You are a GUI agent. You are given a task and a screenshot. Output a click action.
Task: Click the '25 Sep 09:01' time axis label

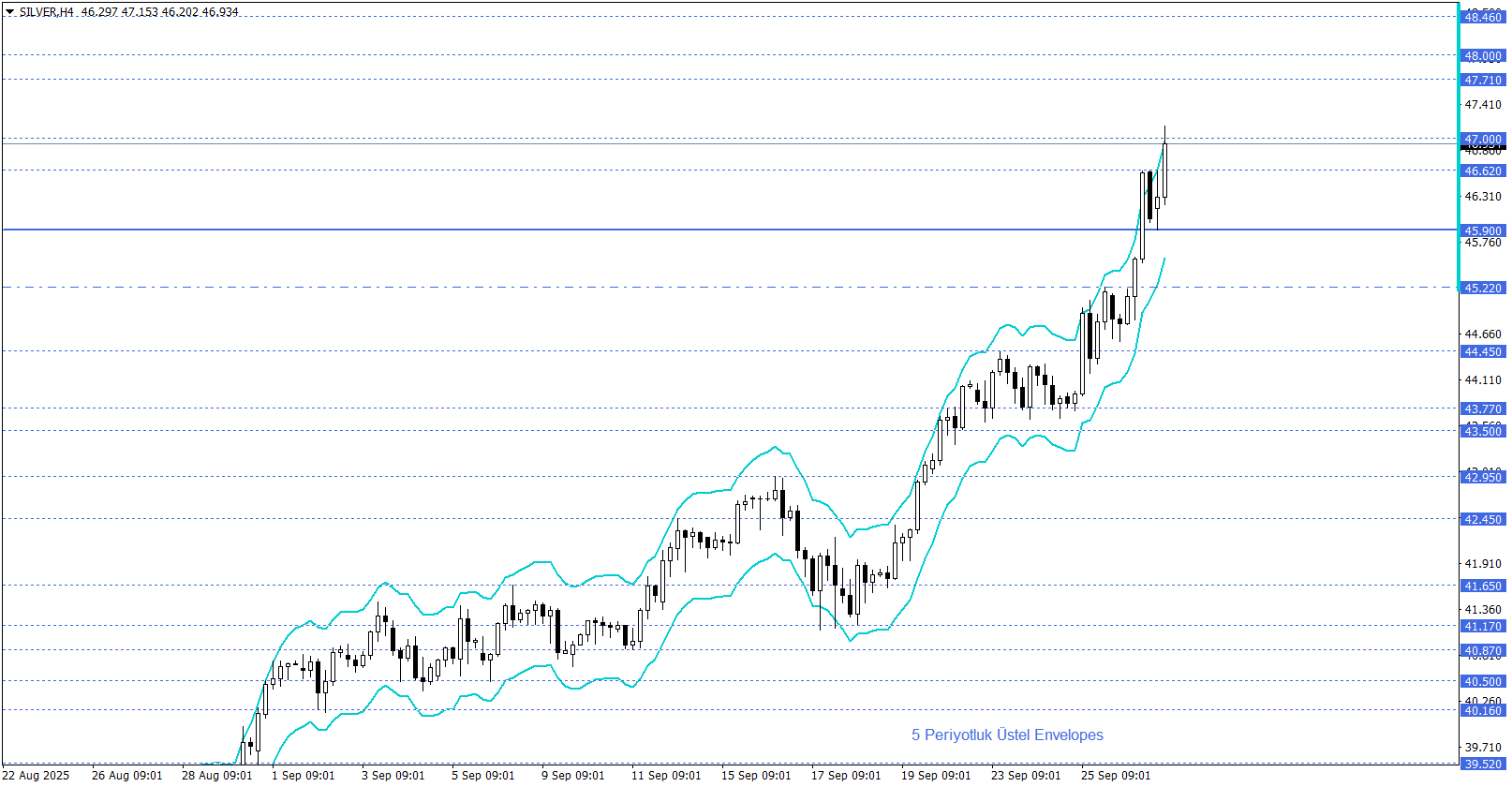click(1116, 776)
